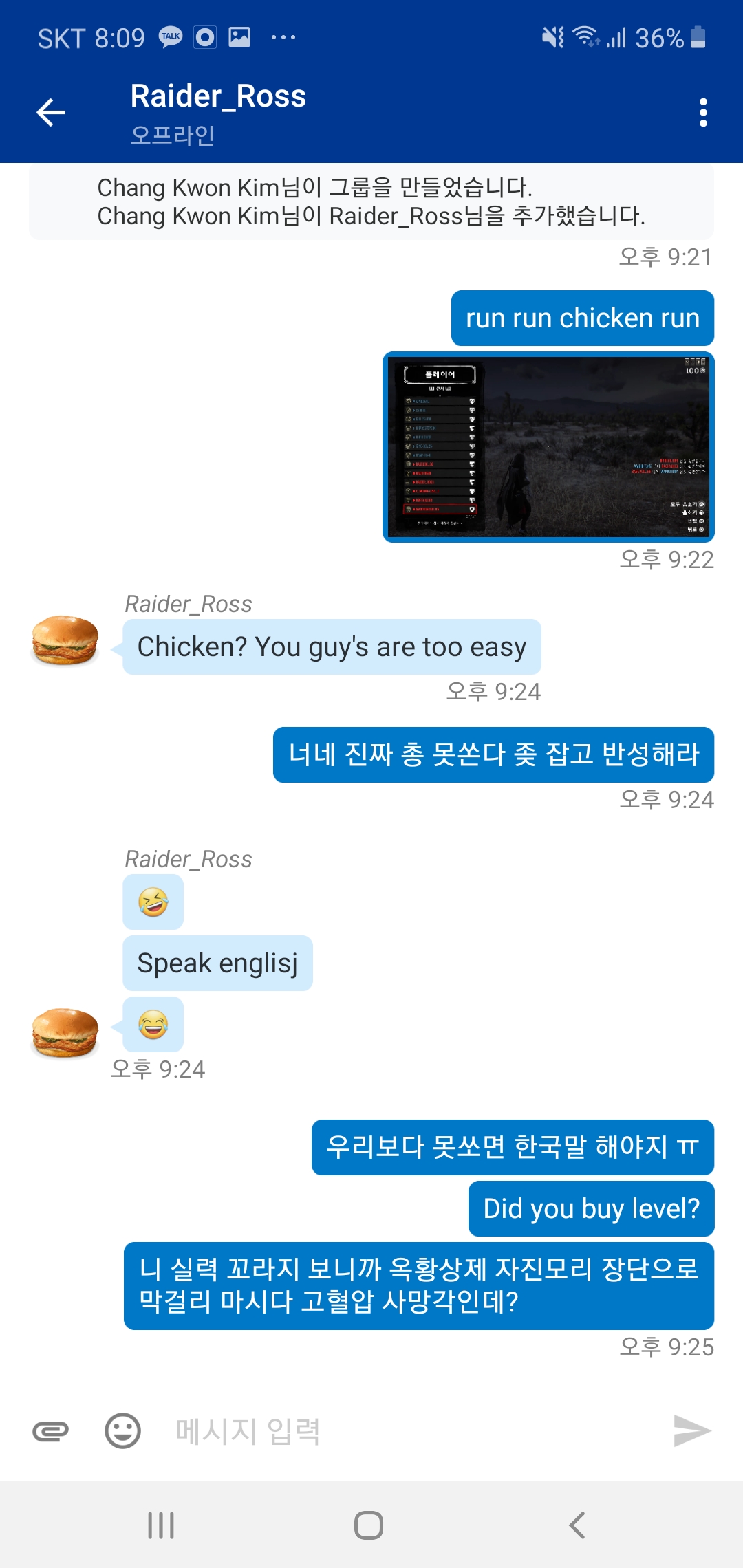Screen dimensions: 743x1568
Task: Tap the back arrow in header
Action: pyautogui.click(x=50, y=113)
